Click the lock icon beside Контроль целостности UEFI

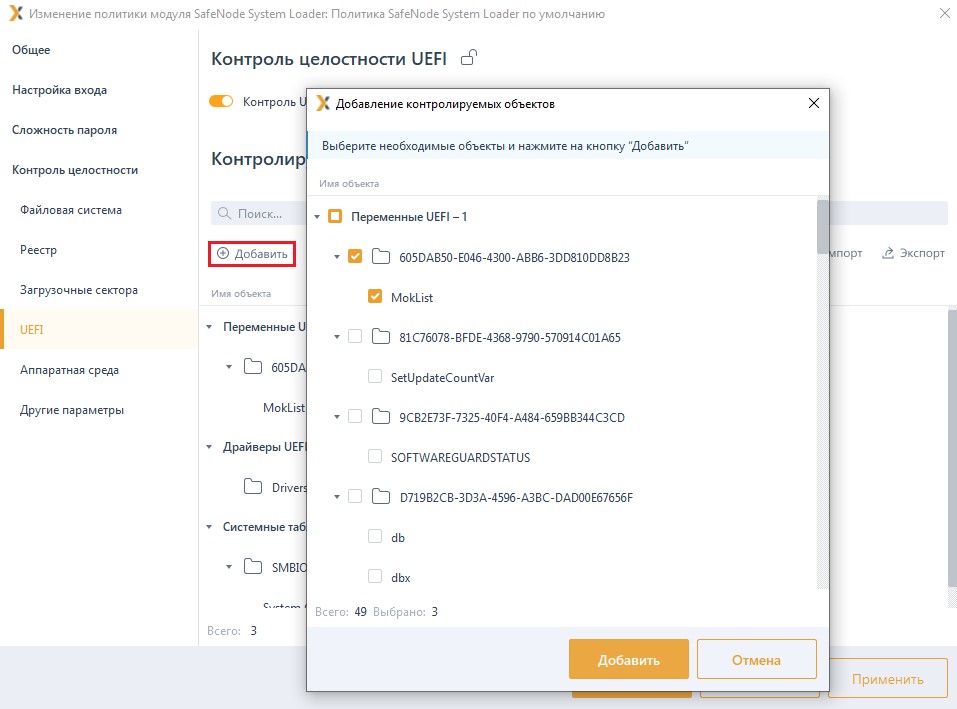(x=469, y=58)
